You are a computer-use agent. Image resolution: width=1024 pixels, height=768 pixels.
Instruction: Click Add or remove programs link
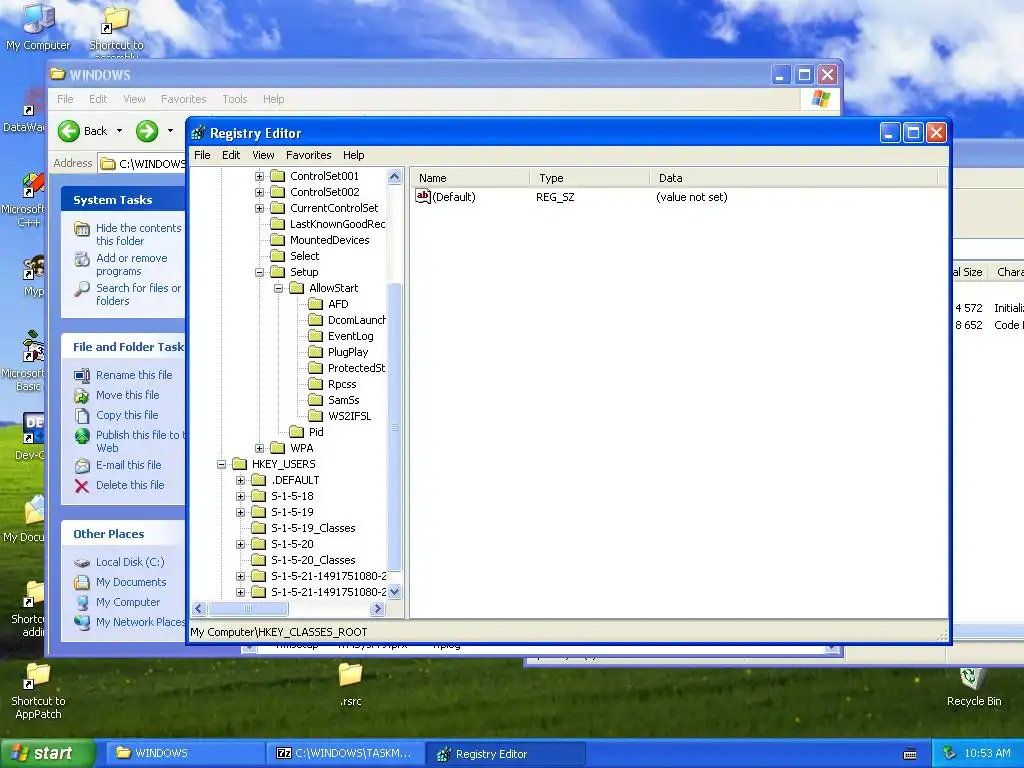(x=131, y=264)
